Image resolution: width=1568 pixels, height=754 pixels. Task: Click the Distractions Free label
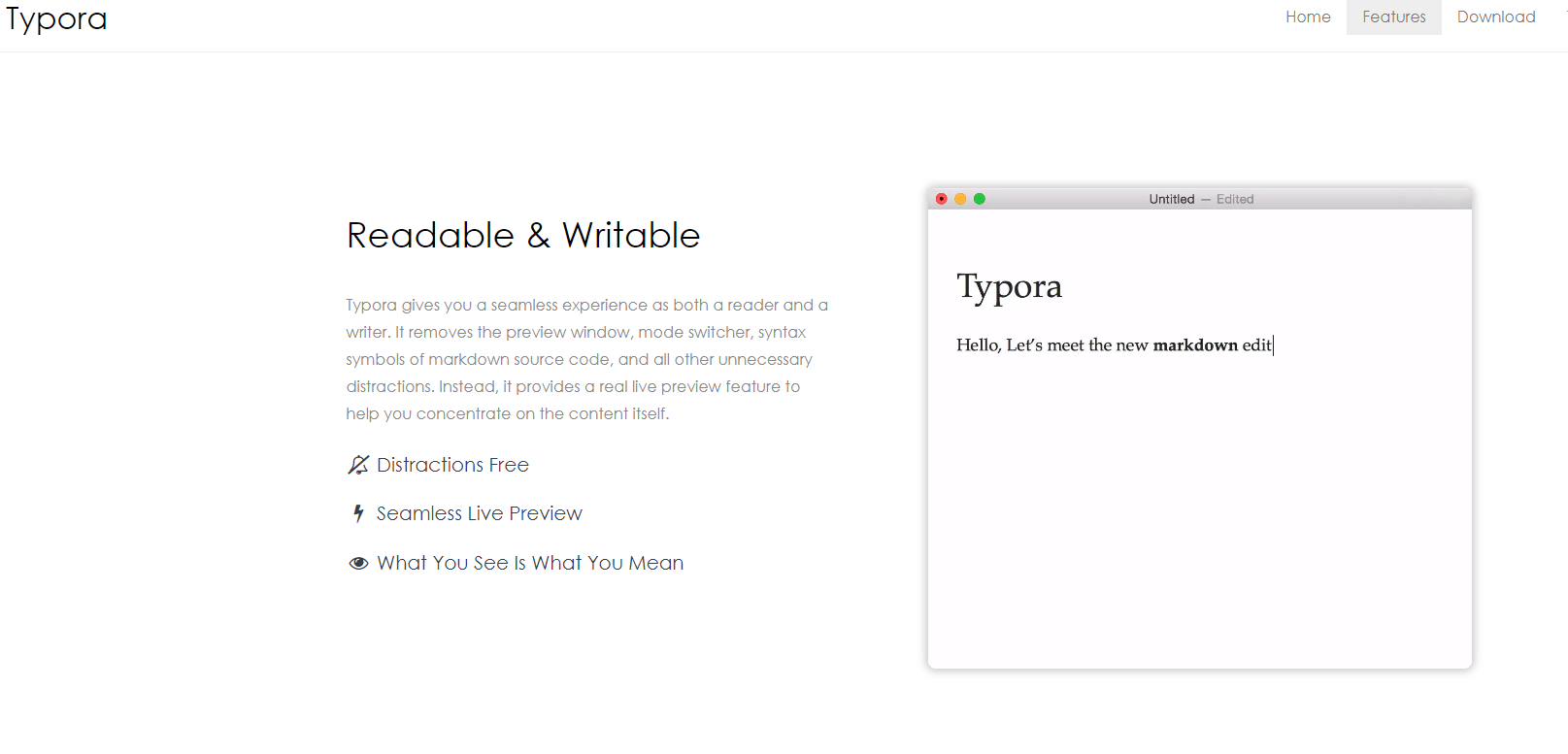pyautogui.click(x=452, y=465)
